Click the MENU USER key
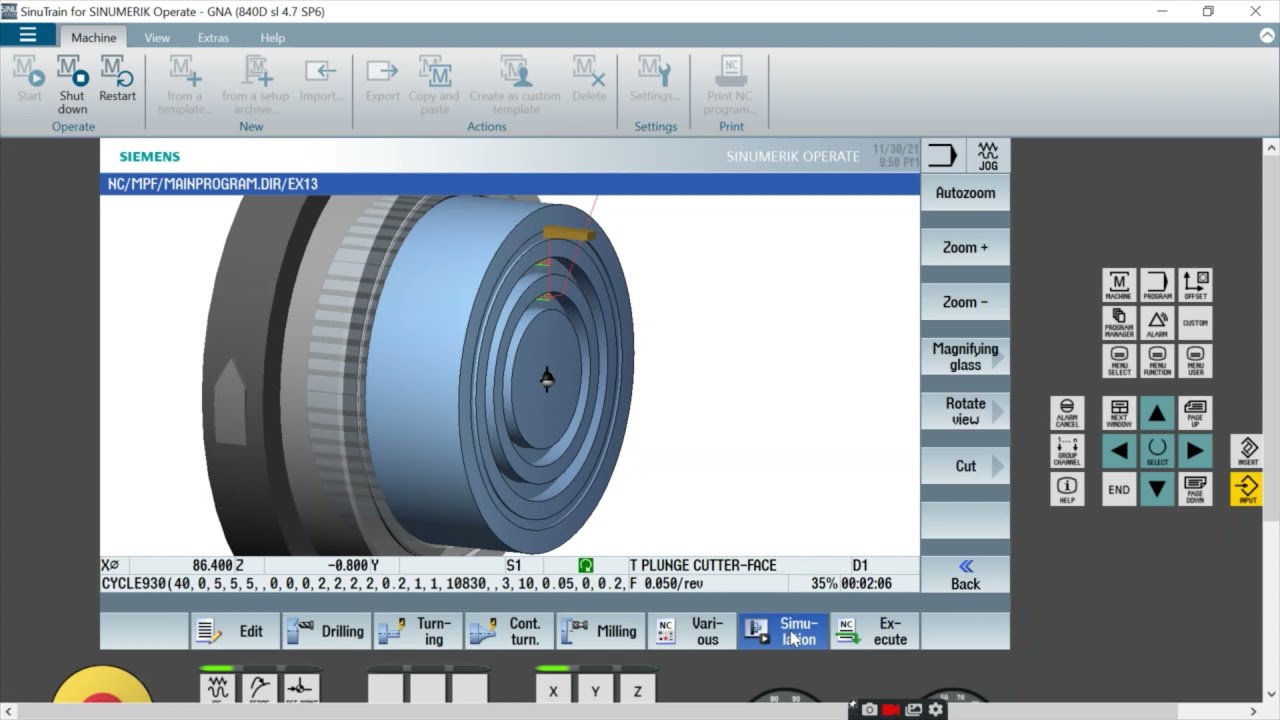 click(x=1195, y=361)
